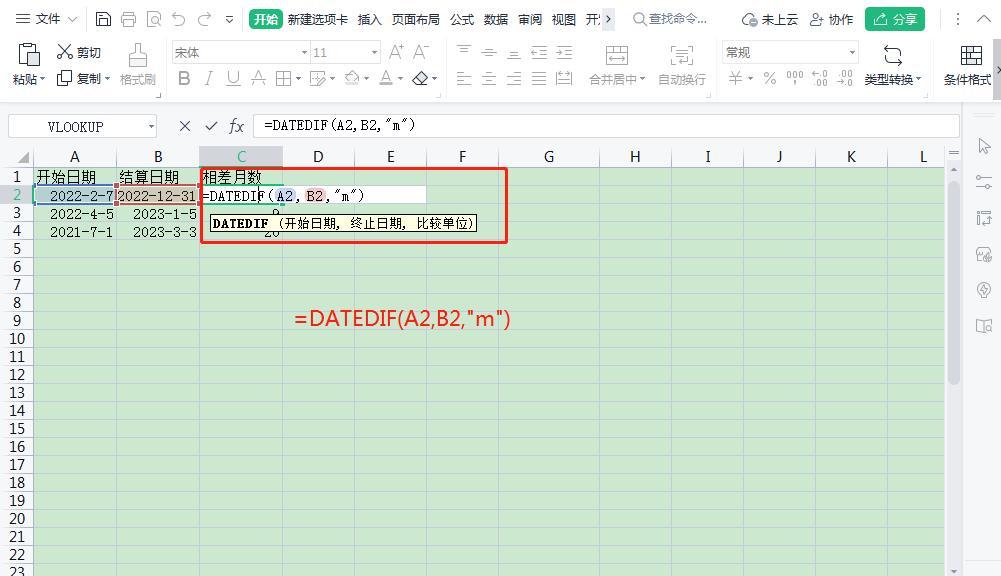1001x576 pixels.
Task: Click the Paste clipboard icon
Action: (x=29, y=55)
